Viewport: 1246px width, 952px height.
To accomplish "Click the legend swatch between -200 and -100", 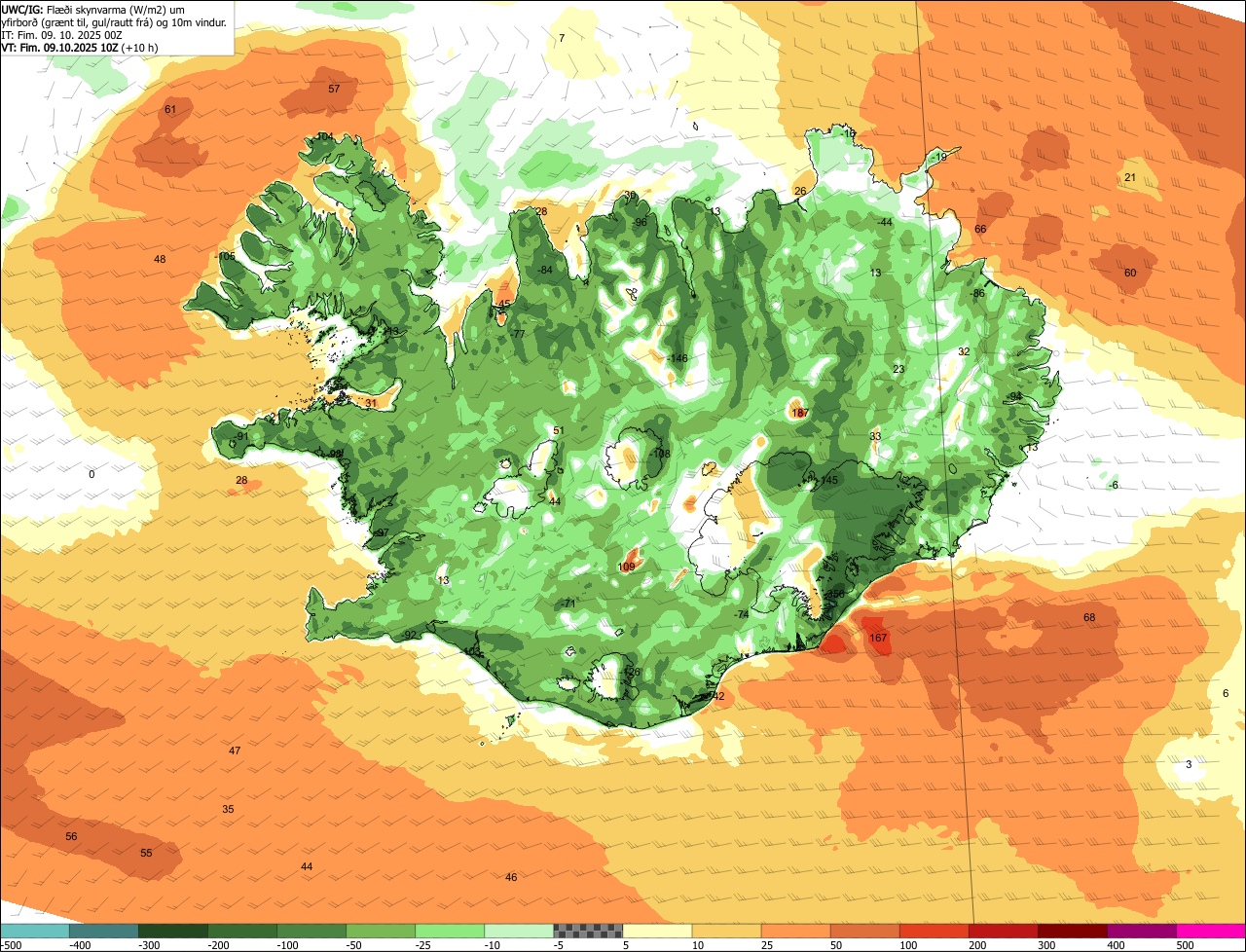I will 242,931.
